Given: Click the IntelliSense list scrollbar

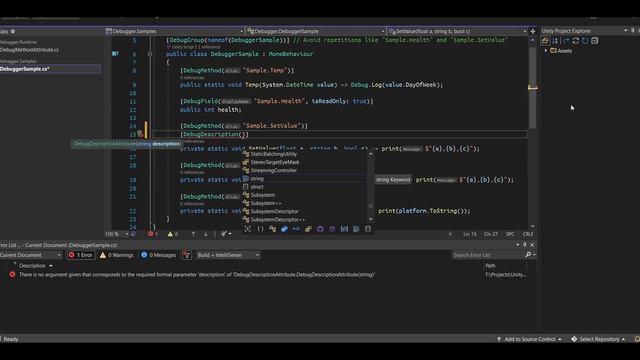Looking at the screenshot, I should point(371,187).
